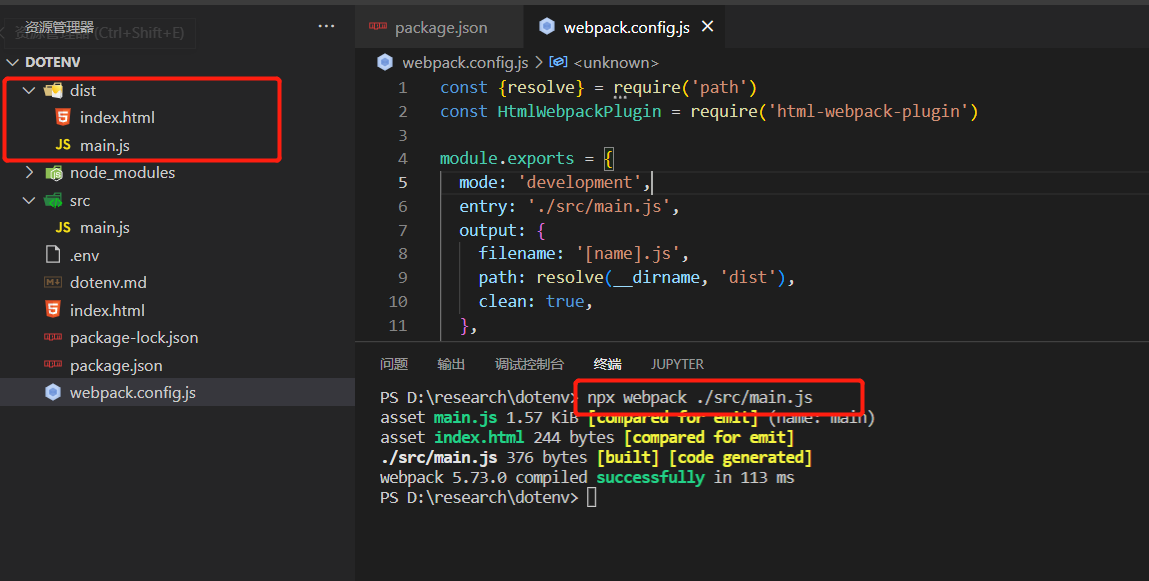Click the .env file icon
This screenshot has width=1149, height=581.
53,255
